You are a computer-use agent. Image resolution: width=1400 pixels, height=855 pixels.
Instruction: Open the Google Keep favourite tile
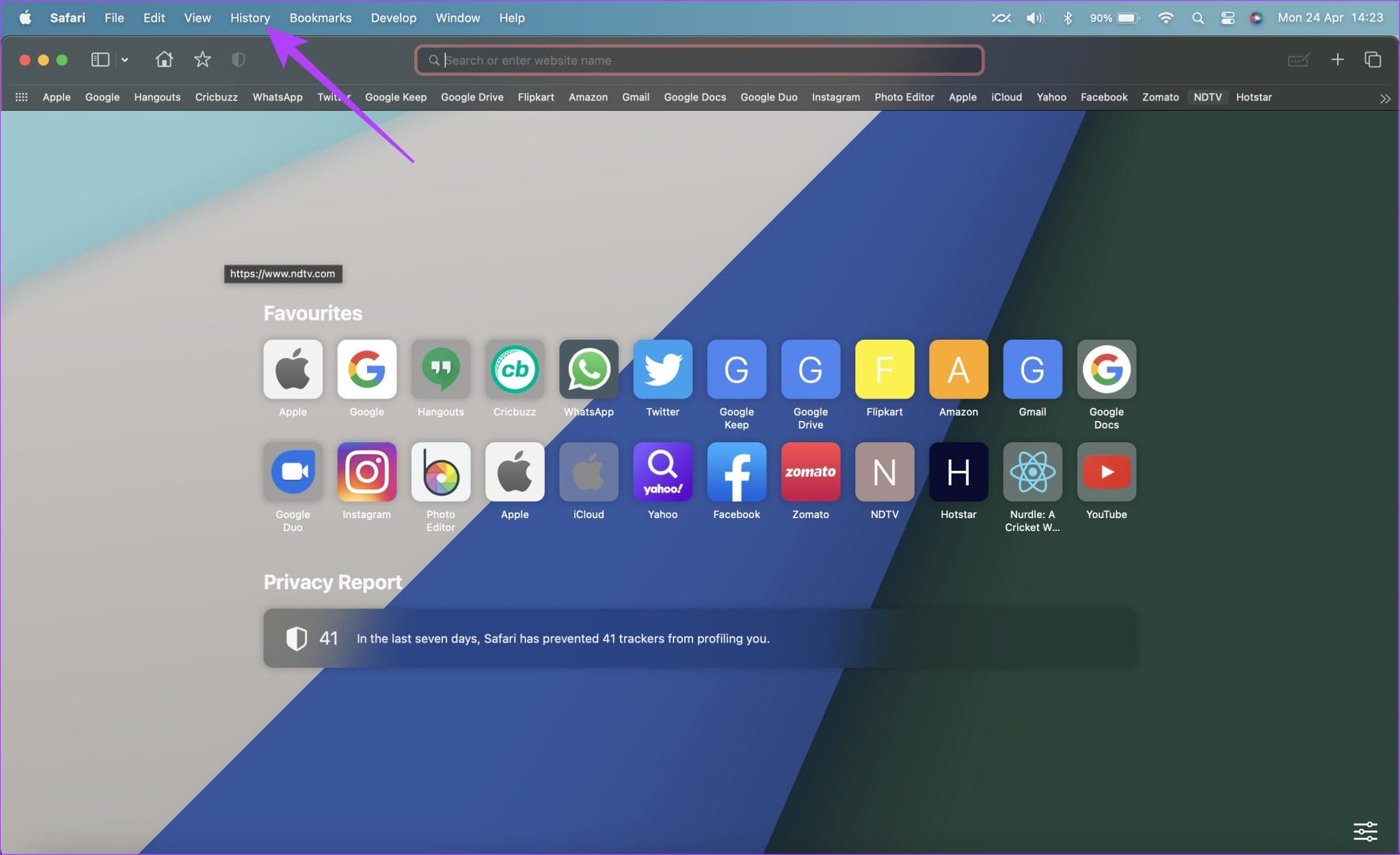point(736,369)
